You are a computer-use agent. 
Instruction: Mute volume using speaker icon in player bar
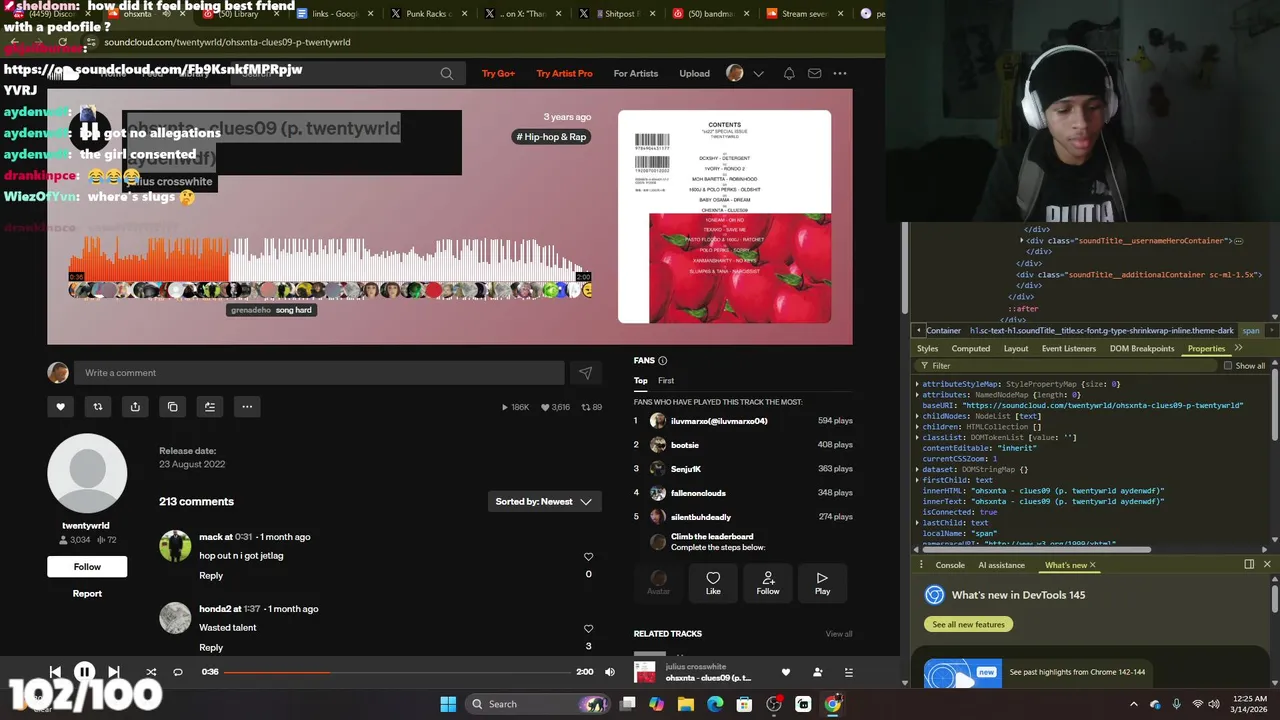tap(610, 672)
